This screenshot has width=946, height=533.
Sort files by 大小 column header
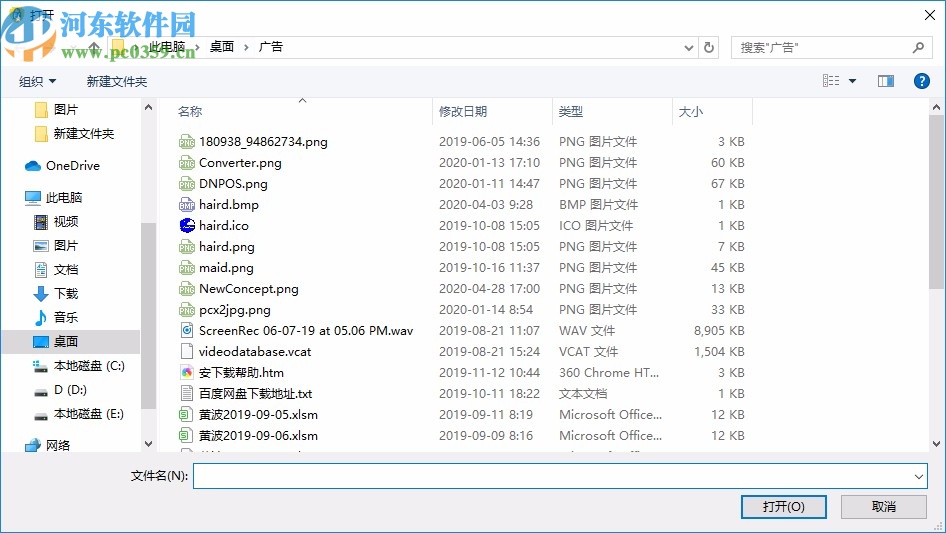(691, 112)
